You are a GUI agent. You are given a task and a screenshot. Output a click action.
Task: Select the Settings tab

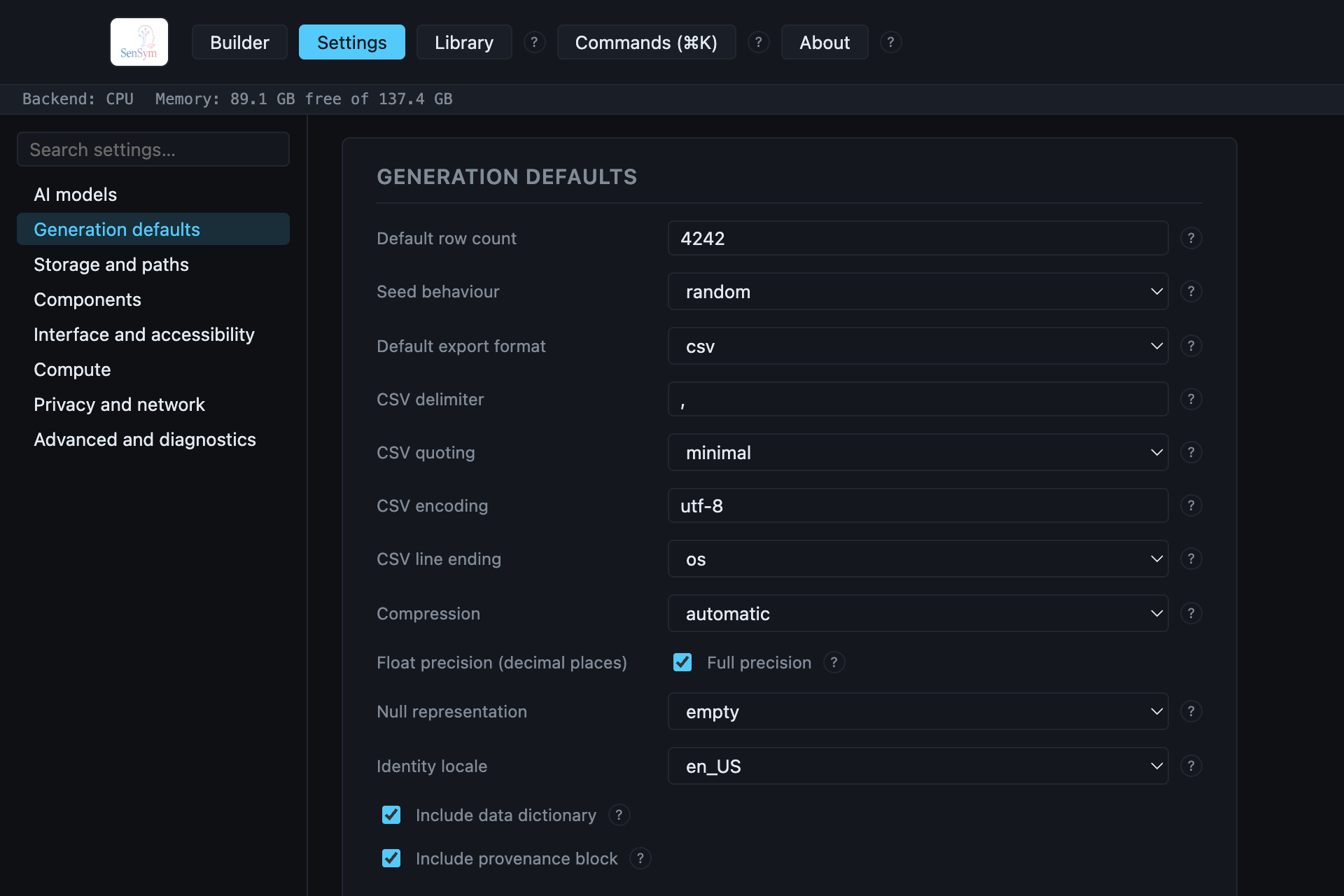351,42
